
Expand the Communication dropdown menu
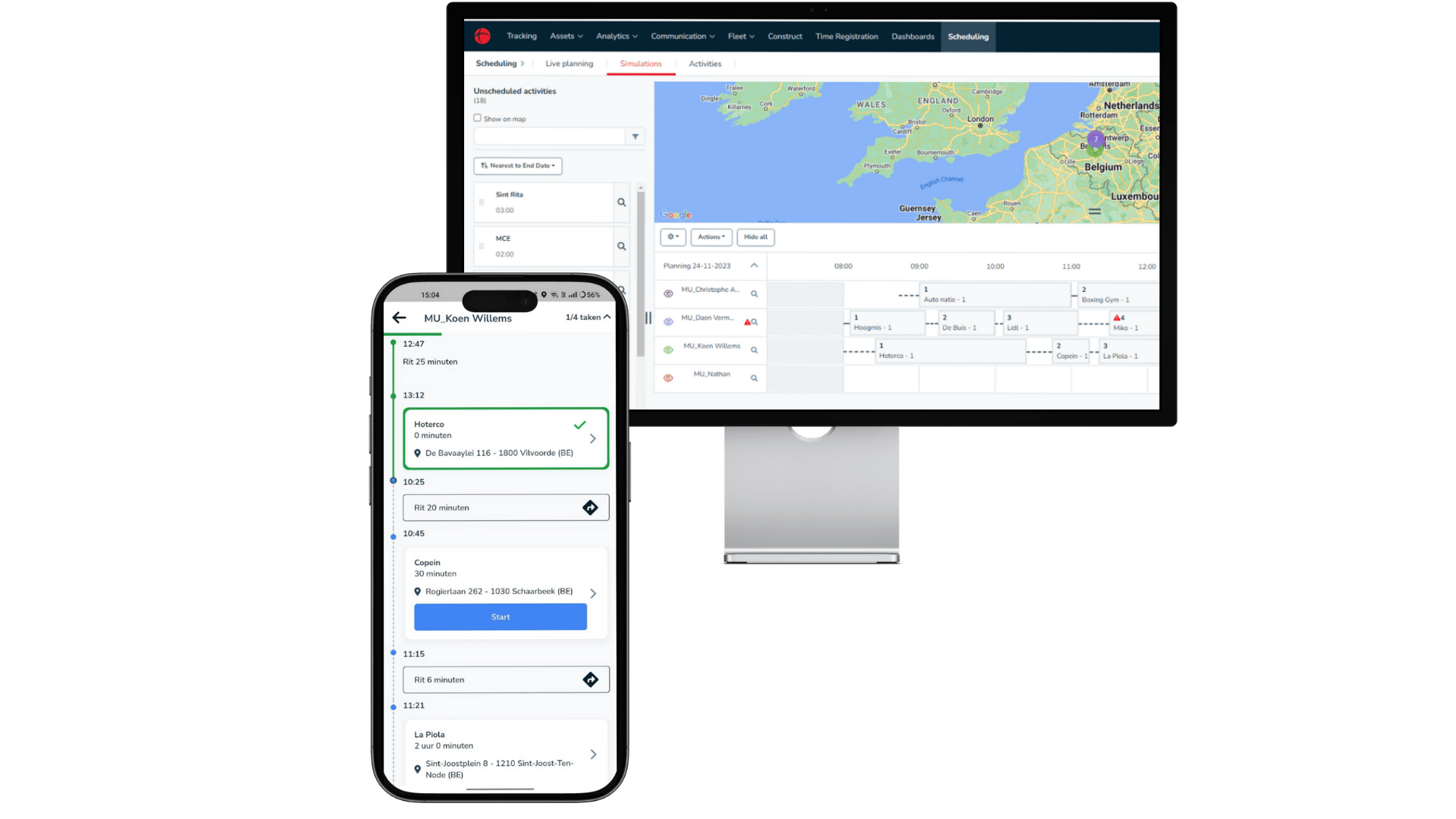(x=680, y=36)
